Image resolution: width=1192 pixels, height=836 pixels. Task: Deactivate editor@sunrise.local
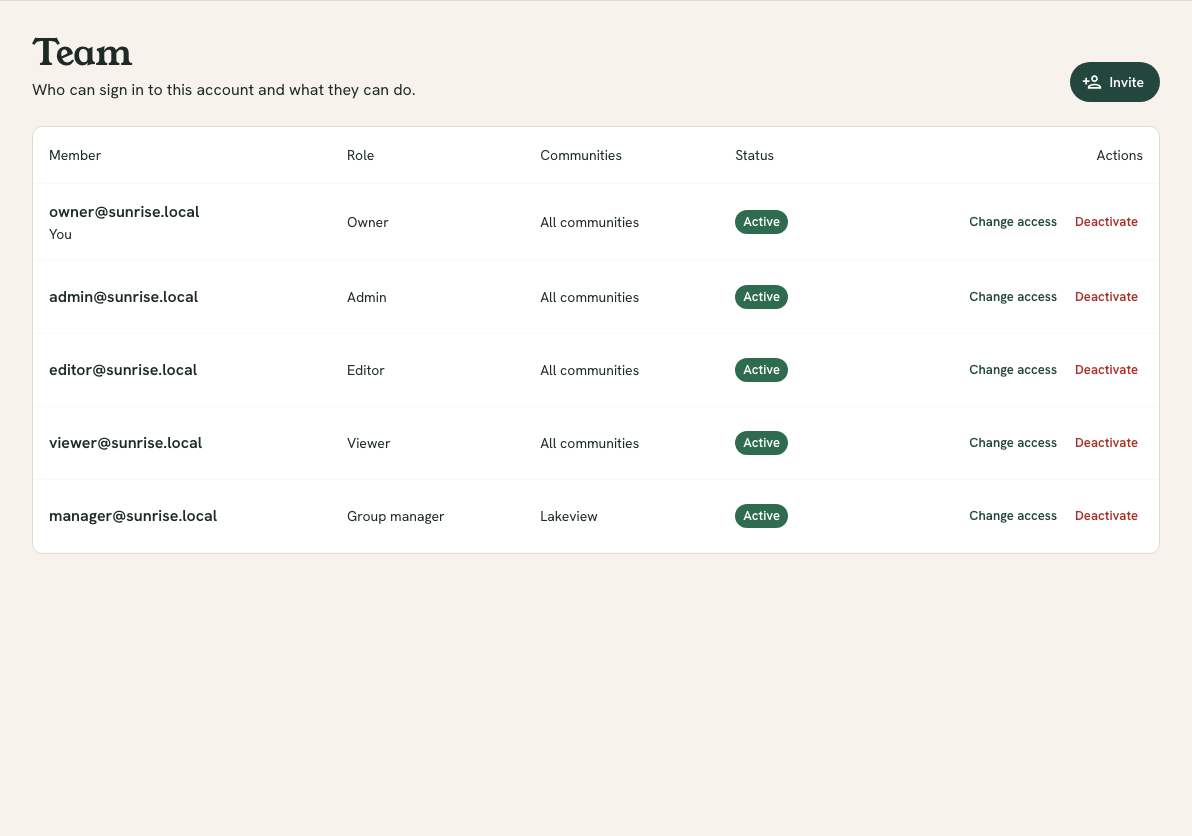1106,370
